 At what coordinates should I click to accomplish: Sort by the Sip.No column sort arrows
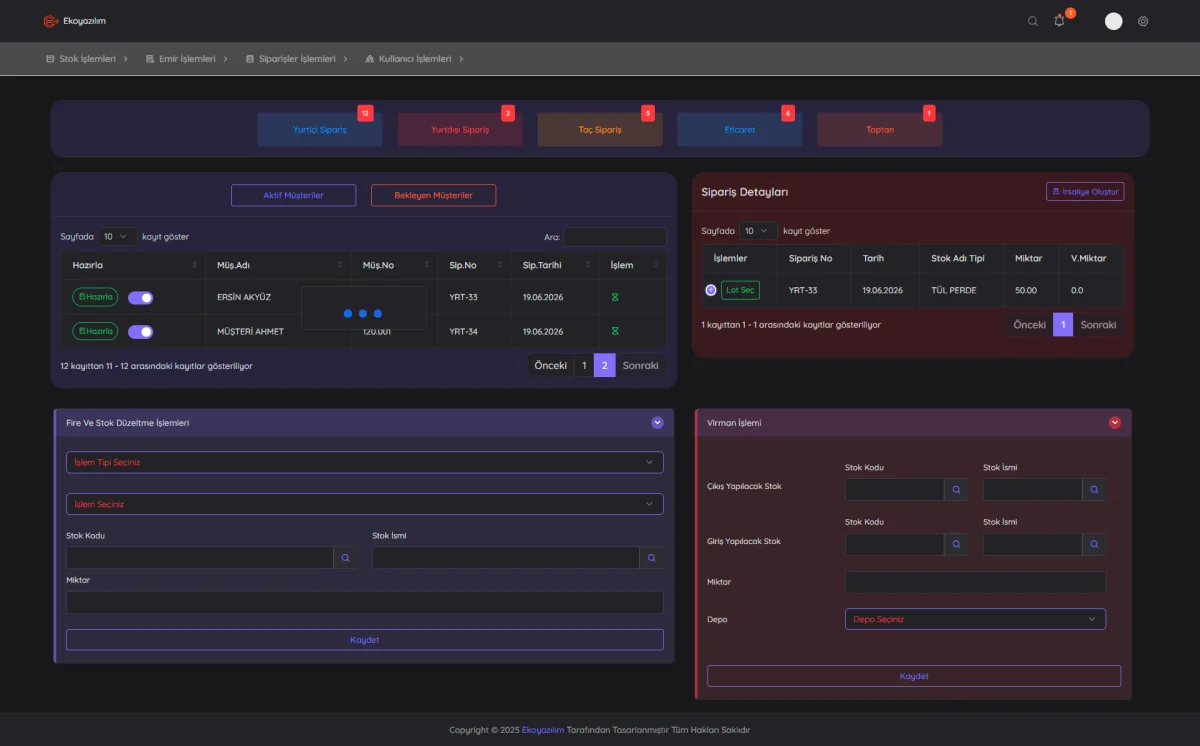pos(500,265)
